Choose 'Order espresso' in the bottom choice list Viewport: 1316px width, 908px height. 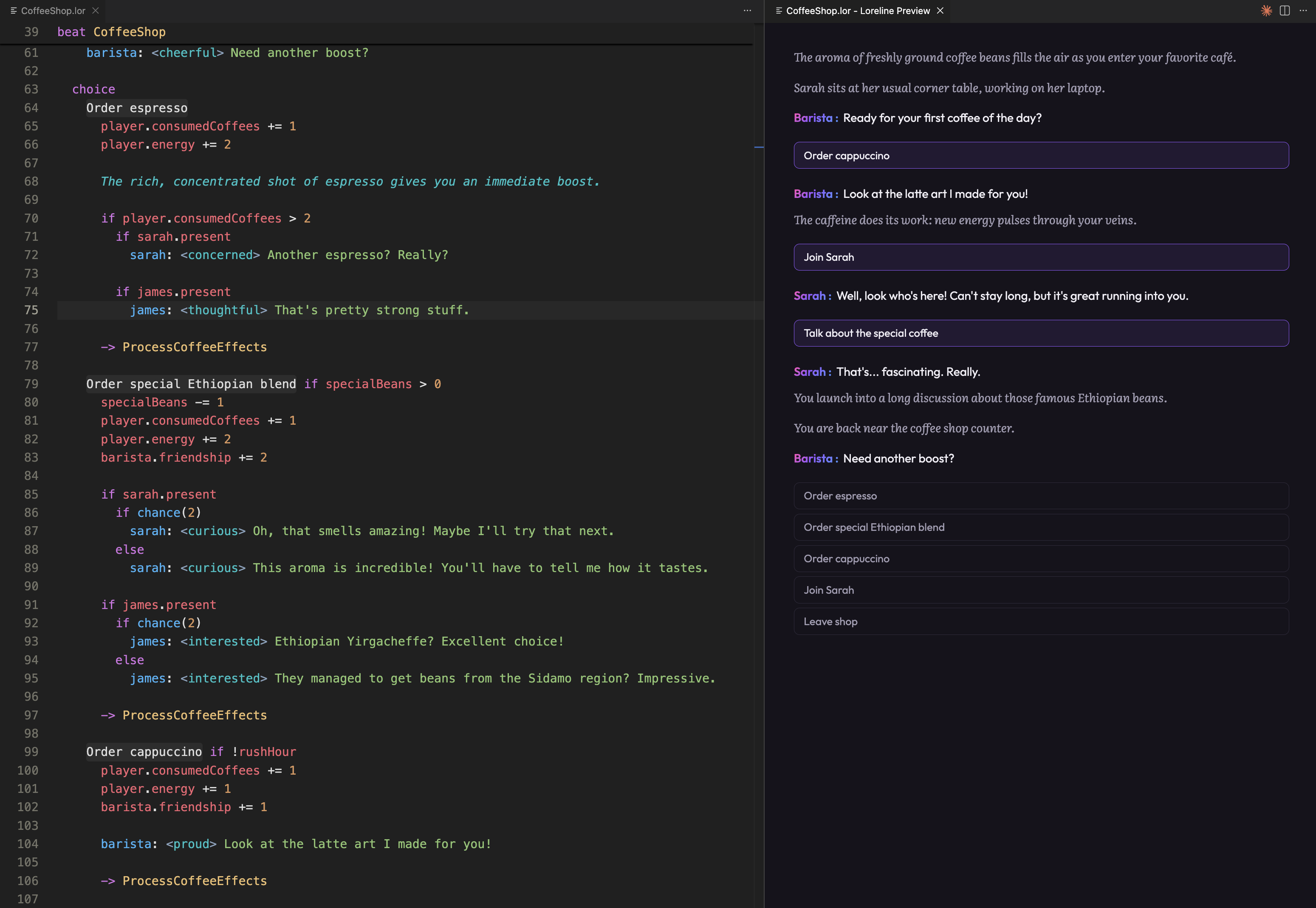click(x=1041, y=496)
